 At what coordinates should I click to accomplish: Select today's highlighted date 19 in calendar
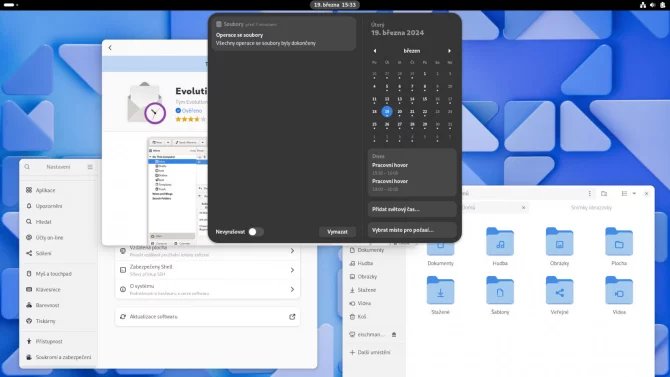pos(387,112)
